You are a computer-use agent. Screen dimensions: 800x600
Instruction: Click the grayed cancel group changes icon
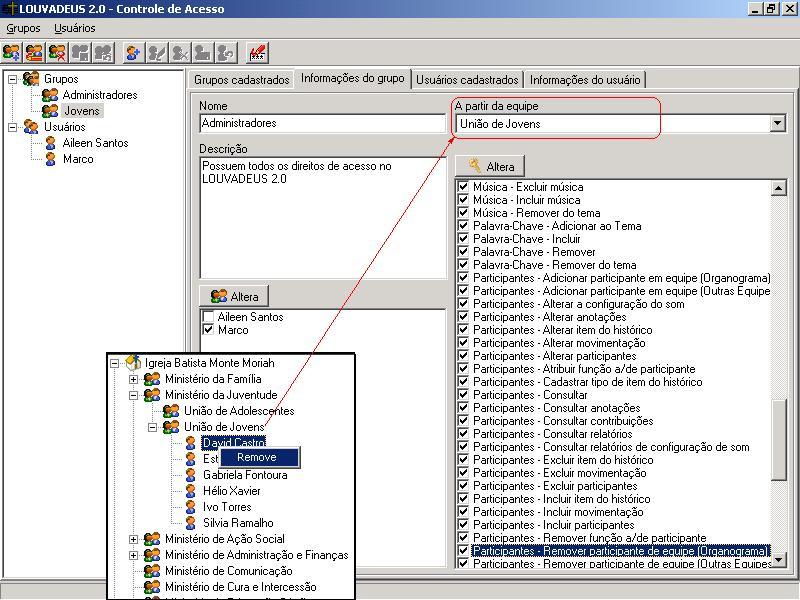click(x=103, y=53)
